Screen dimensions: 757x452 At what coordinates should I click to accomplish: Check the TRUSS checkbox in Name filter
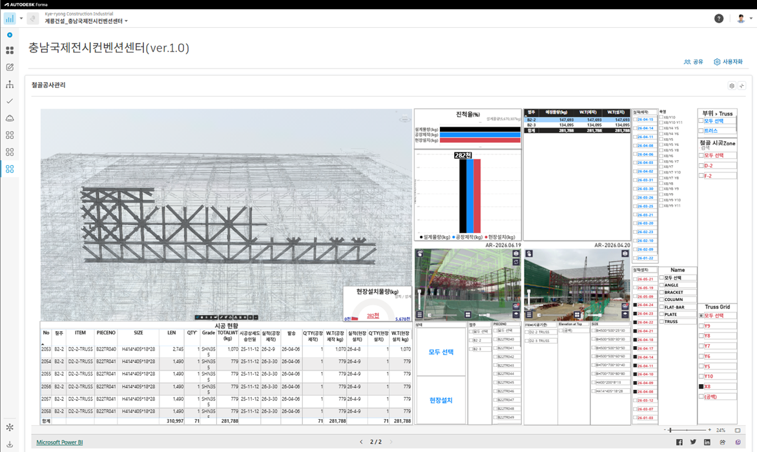(x=662, y=321)
